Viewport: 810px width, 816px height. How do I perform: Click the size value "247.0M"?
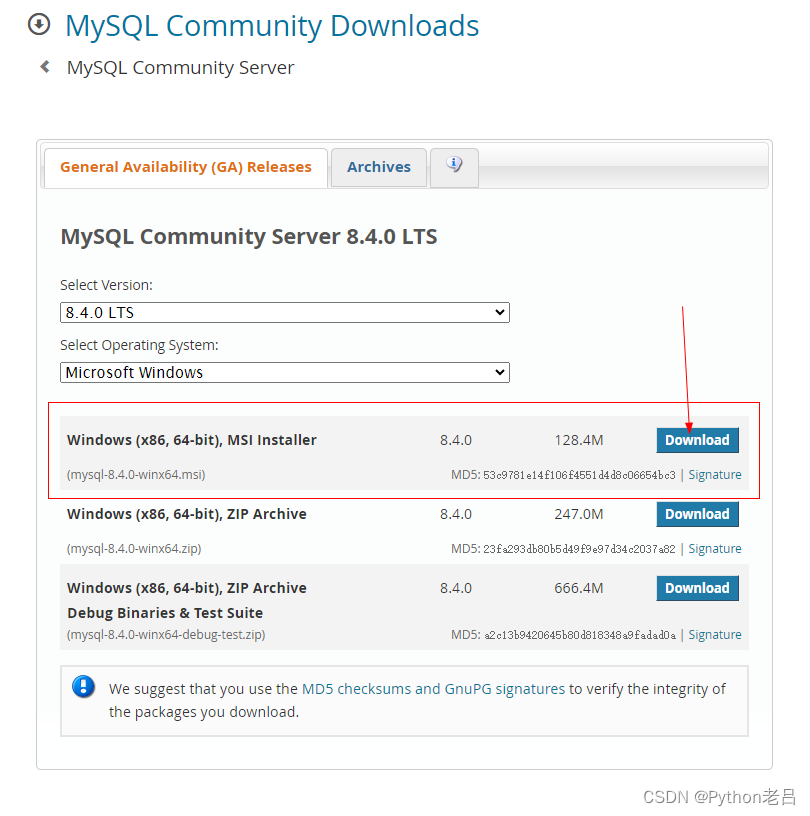tap(579, 514)
